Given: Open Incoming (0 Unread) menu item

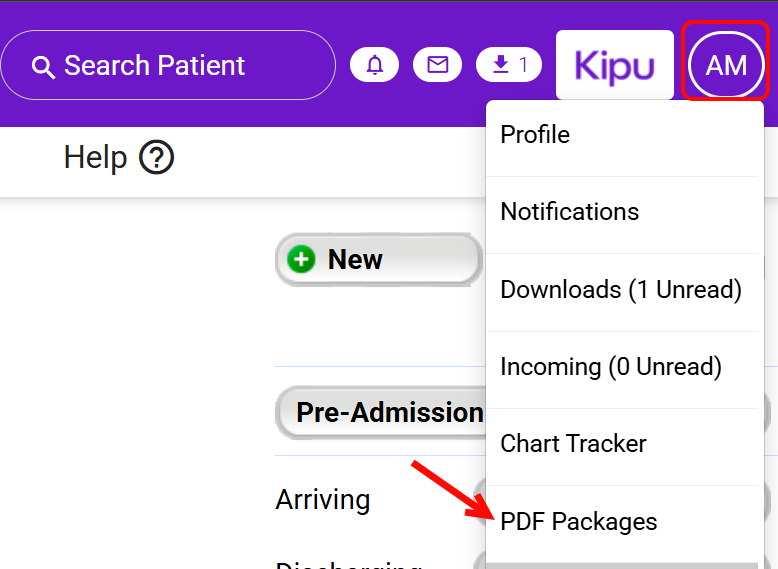Looking at the screenshot, I should pos(610,367).
